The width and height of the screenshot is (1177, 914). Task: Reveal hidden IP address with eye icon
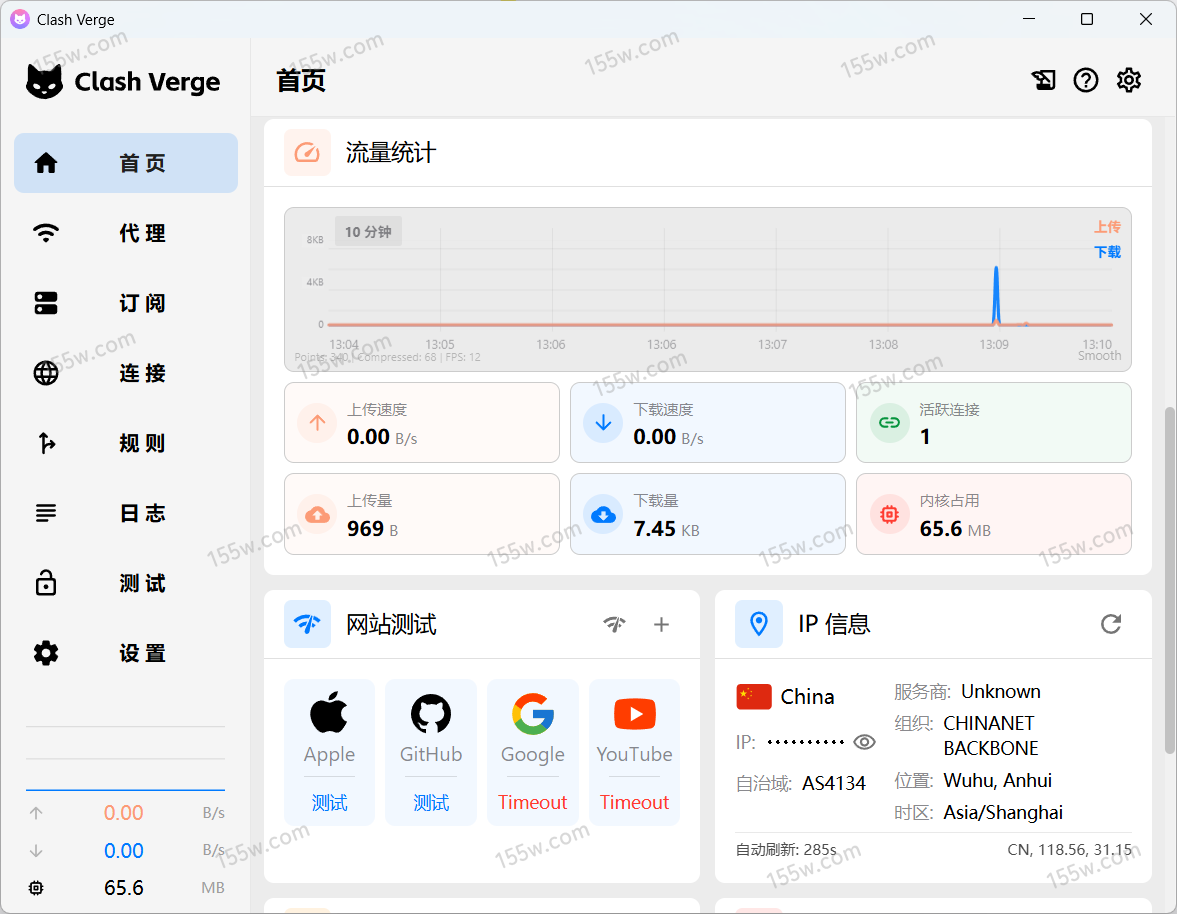point(864,742)
